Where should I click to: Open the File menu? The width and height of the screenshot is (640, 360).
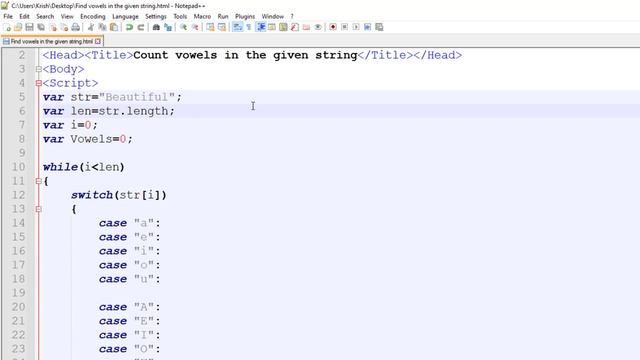coord(8,16)
